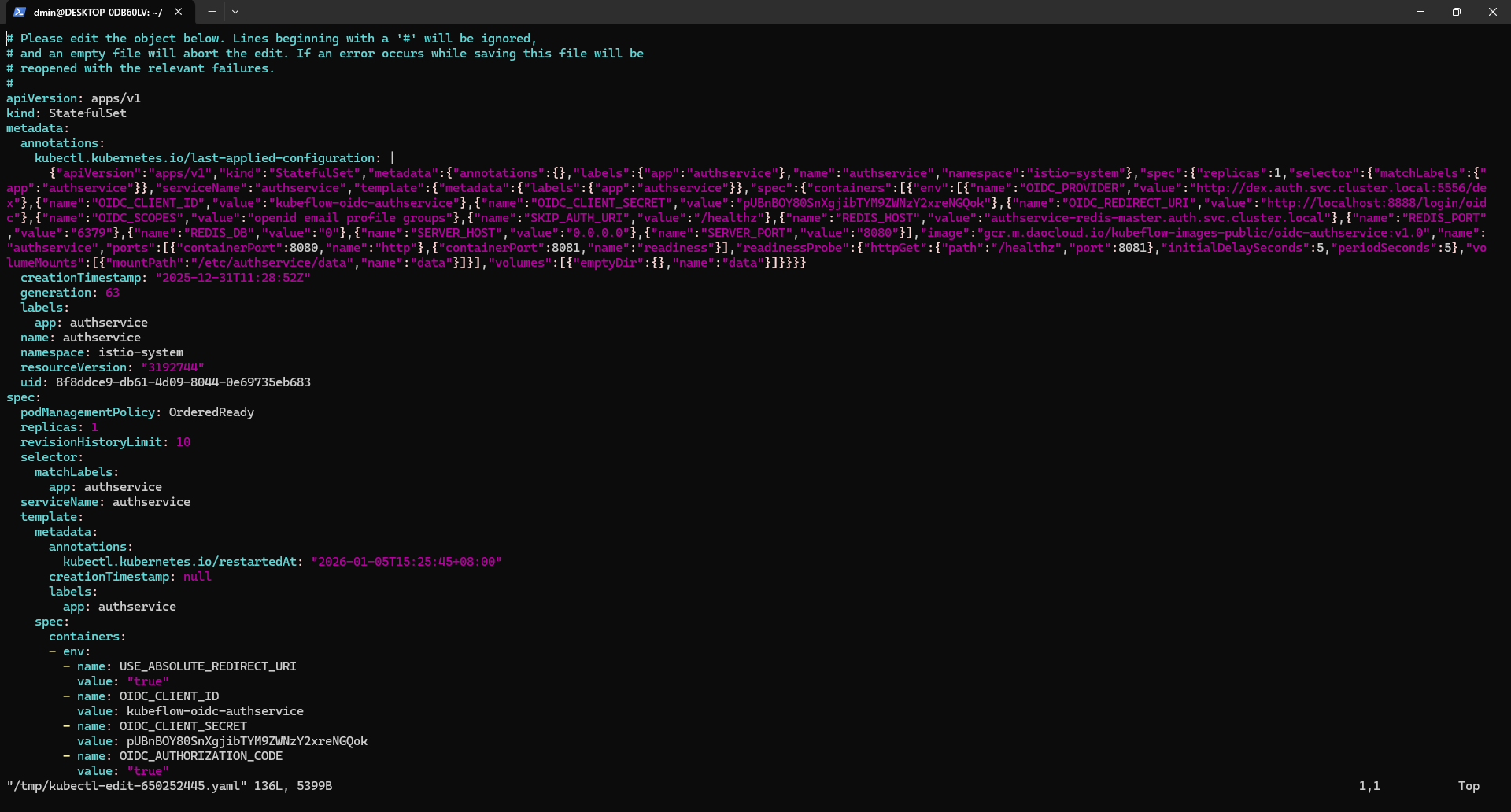Click the 'namespace: istio-system' line

[102, 352]
